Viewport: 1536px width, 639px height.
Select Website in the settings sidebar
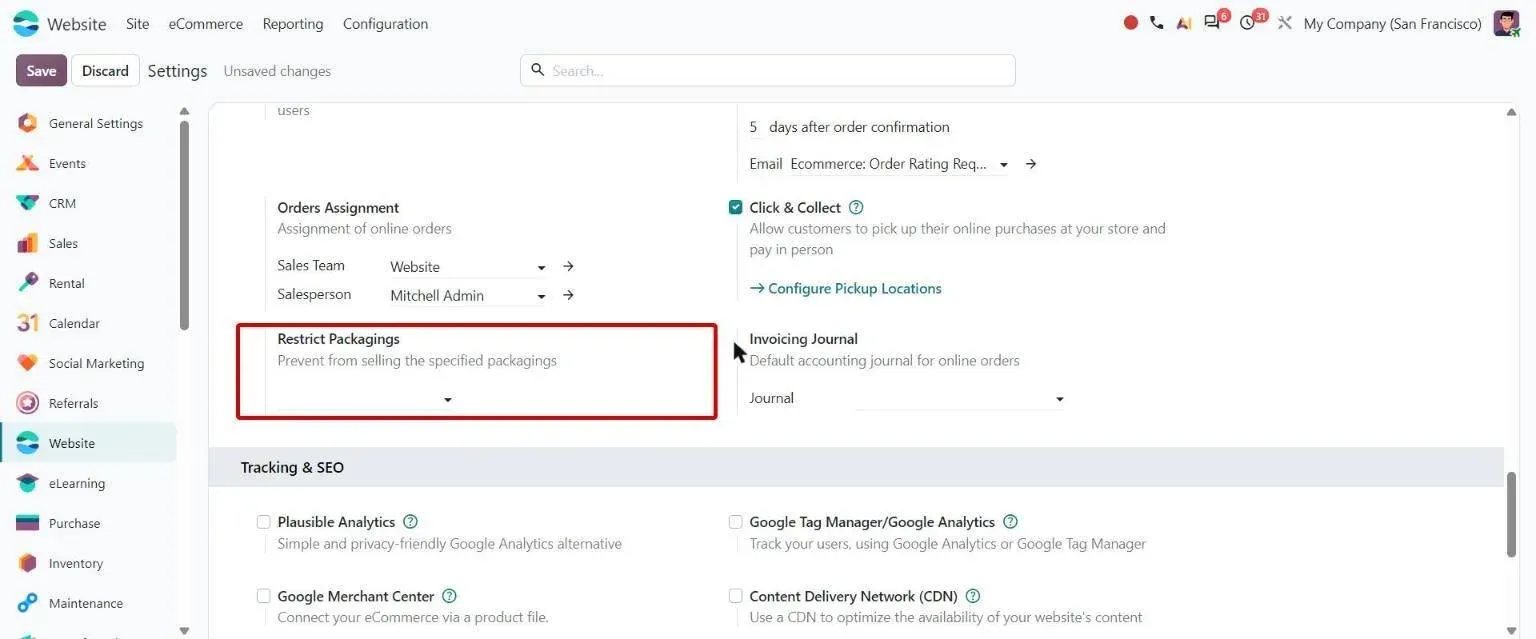pyautogui.click(x=88, y=443)
